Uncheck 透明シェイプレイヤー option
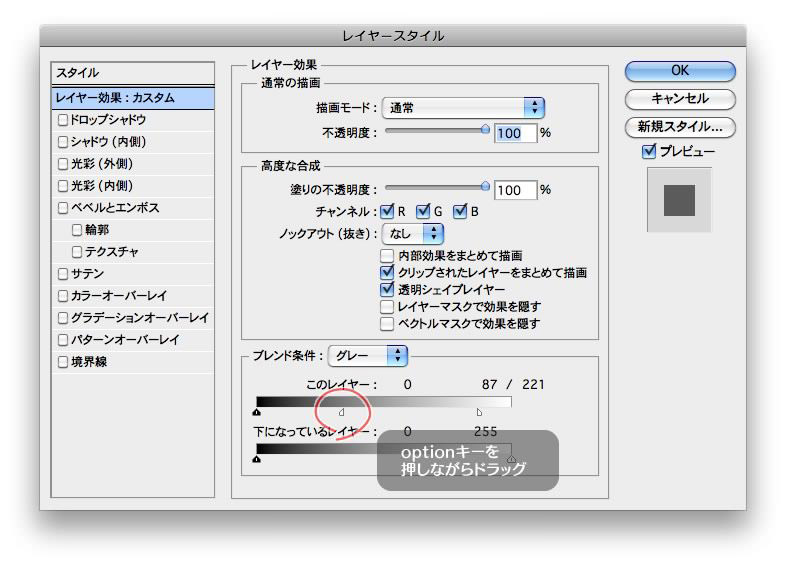 386,289
